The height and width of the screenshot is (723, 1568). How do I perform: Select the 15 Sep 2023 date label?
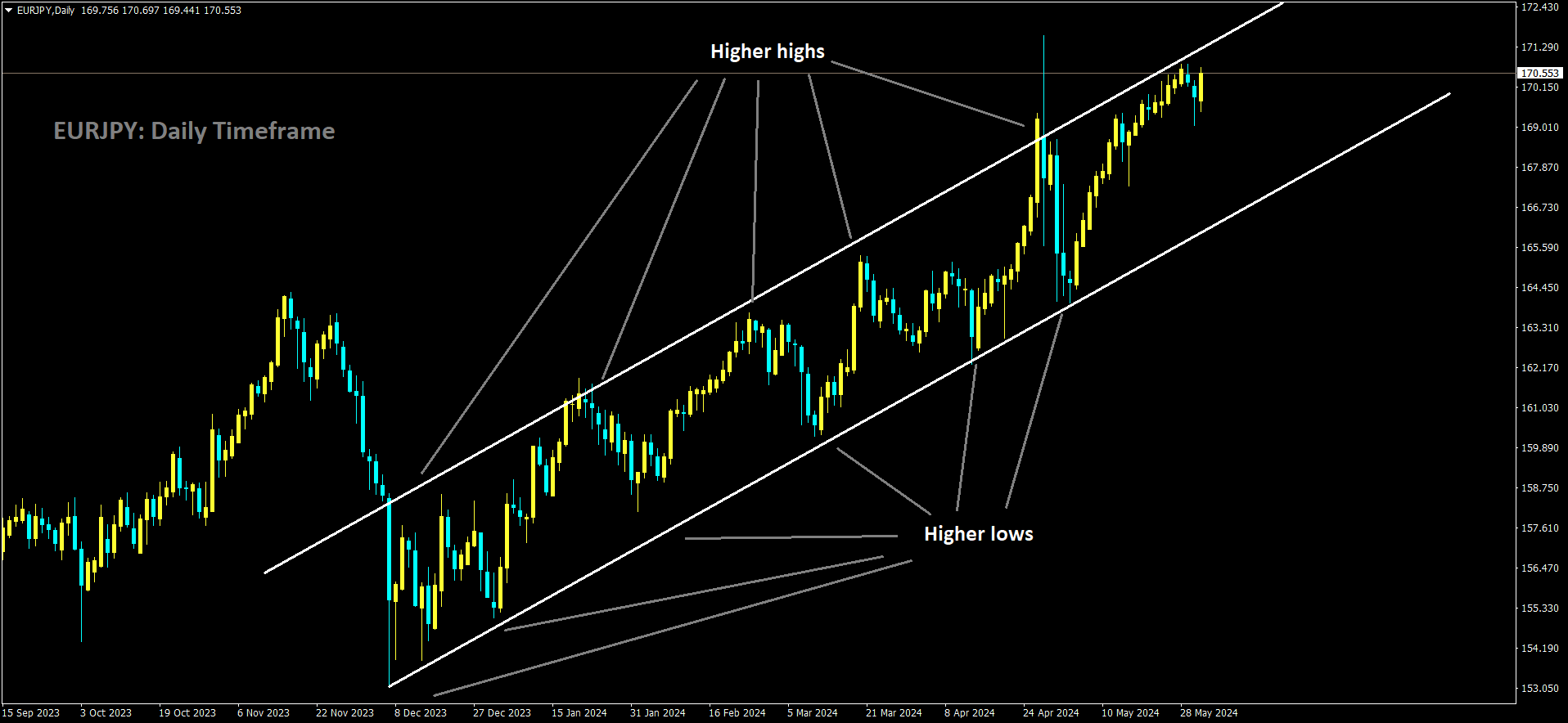31,713
